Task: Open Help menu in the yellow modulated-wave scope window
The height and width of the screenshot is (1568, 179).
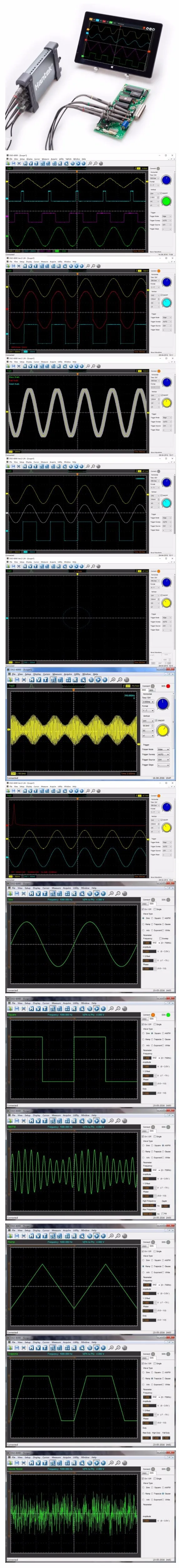Action: [x=95, y=675]
